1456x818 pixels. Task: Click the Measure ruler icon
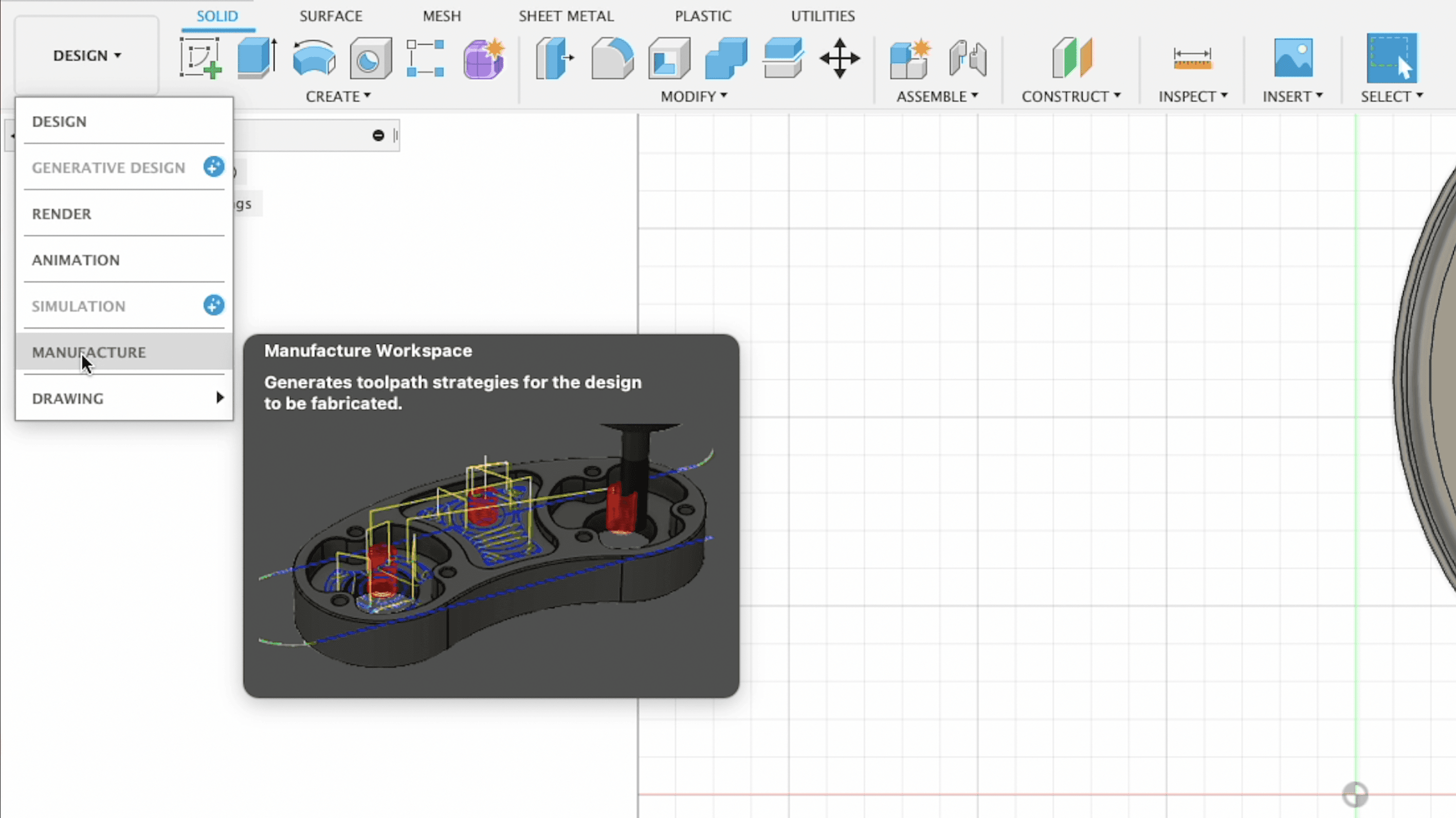pyautogui.click(x=1192, y=58)
